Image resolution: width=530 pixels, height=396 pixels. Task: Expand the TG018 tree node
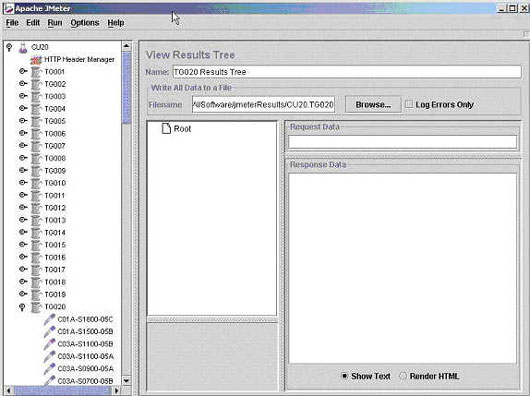coord(23,282)
